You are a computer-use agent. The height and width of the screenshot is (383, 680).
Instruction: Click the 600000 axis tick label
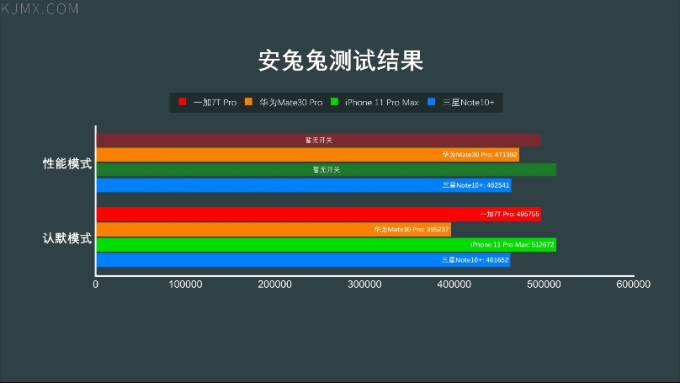[x=633, y=285]
